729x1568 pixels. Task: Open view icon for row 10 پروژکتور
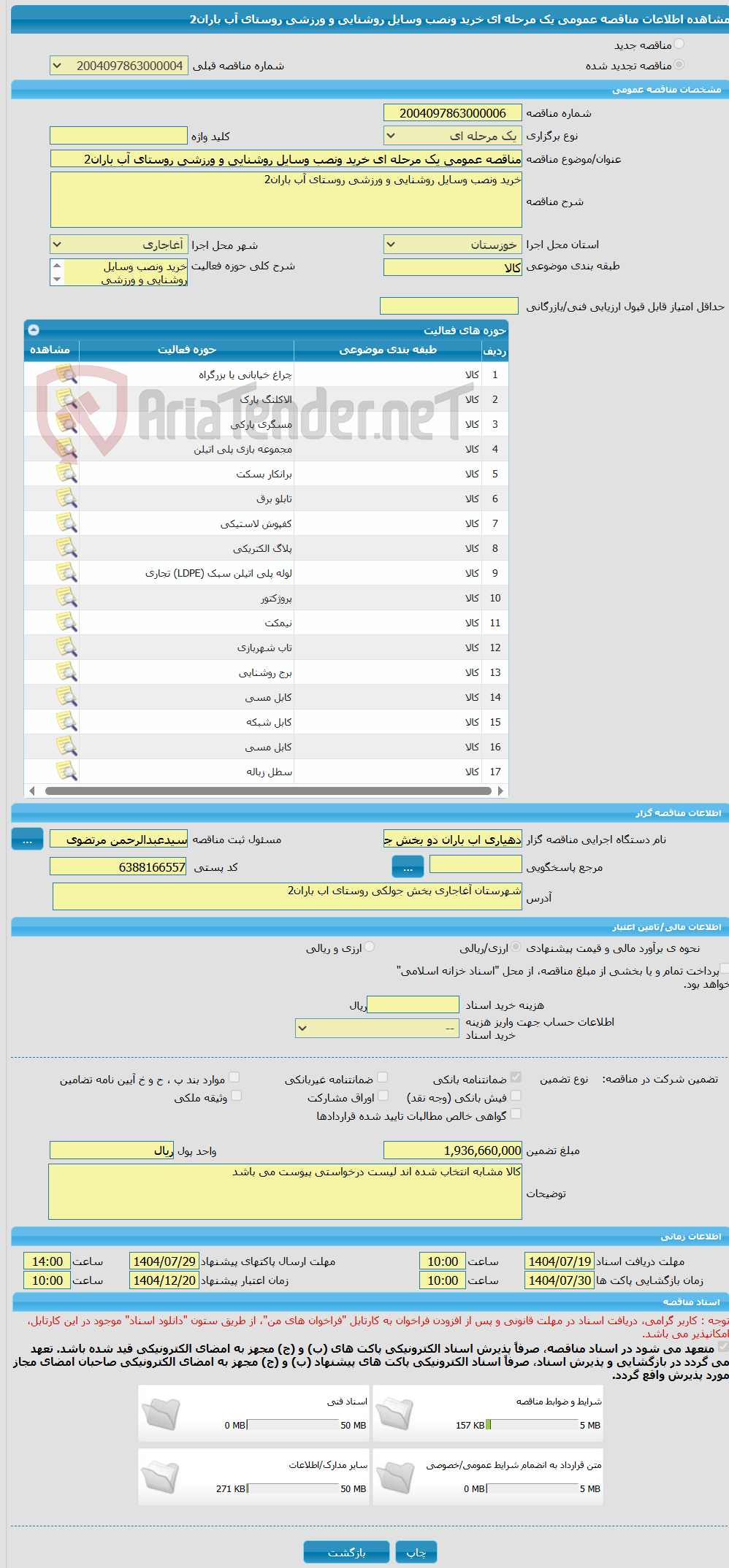point(66,598)
